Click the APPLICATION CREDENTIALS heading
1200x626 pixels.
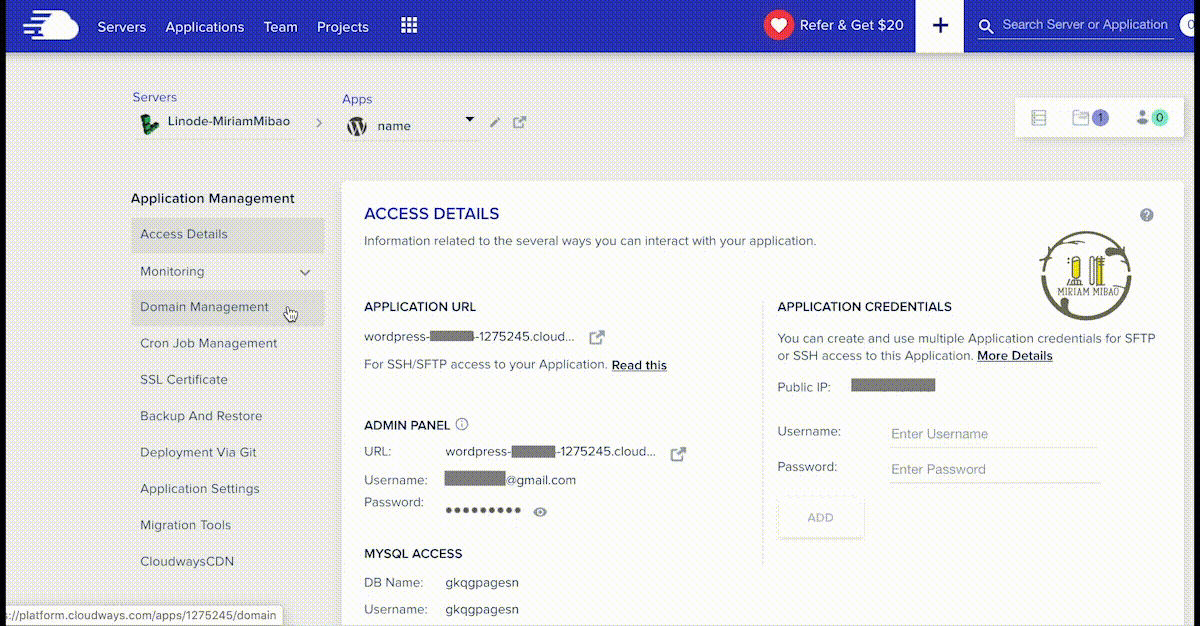[x=865, y=307]
